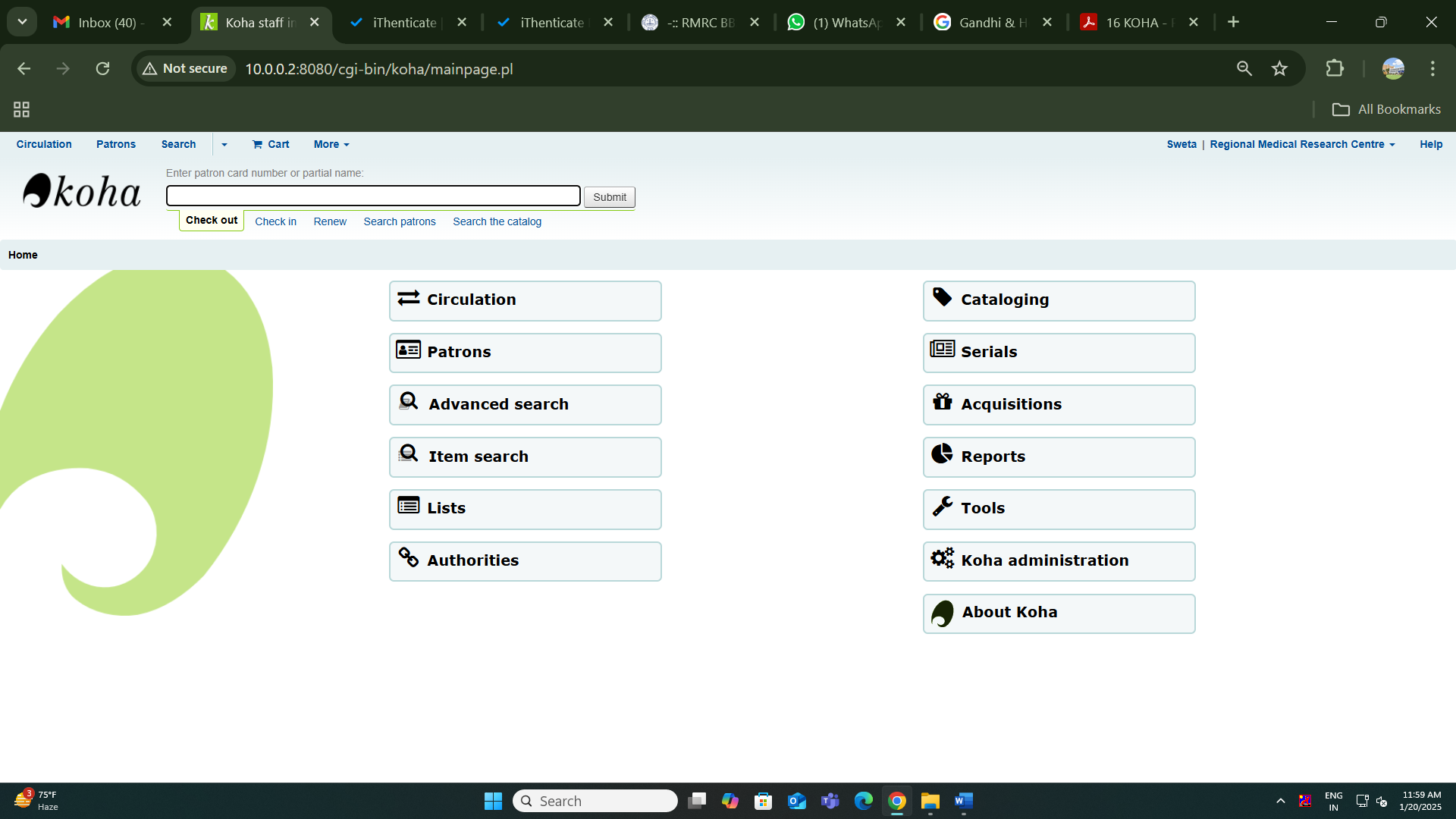Switch to the Check in tab
This screenshot has width=1456, height=819.
[x=275, y=221]
